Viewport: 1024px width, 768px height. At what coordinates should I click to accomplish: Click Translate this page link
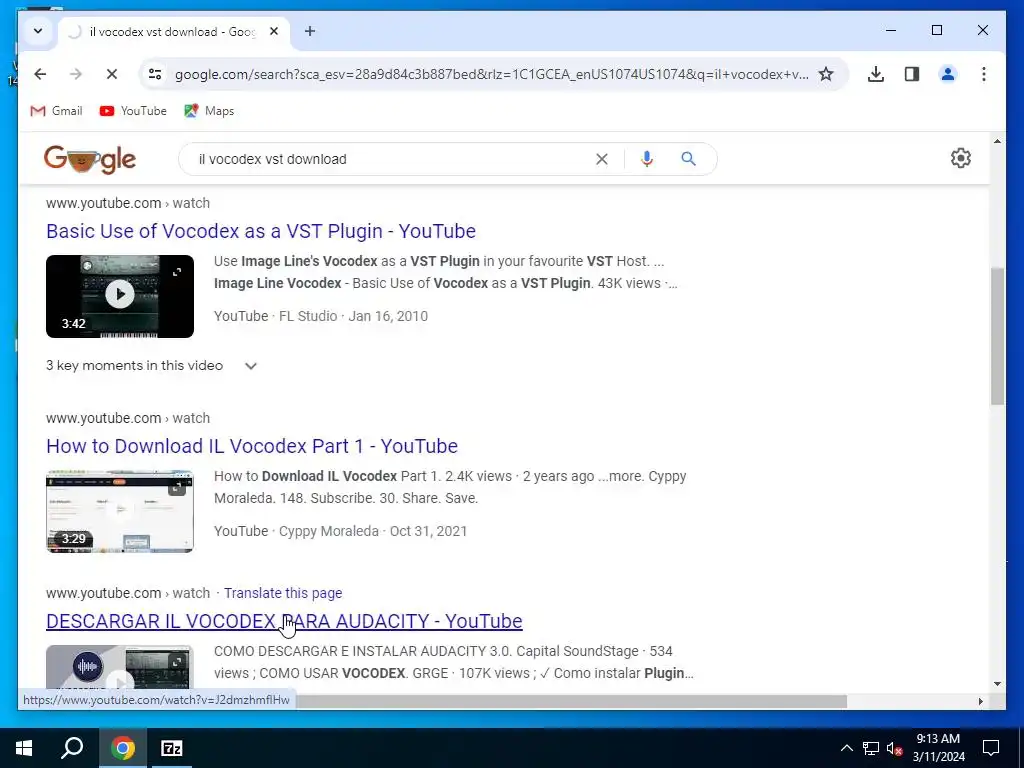pyautogui.click(x=283, y=594)
